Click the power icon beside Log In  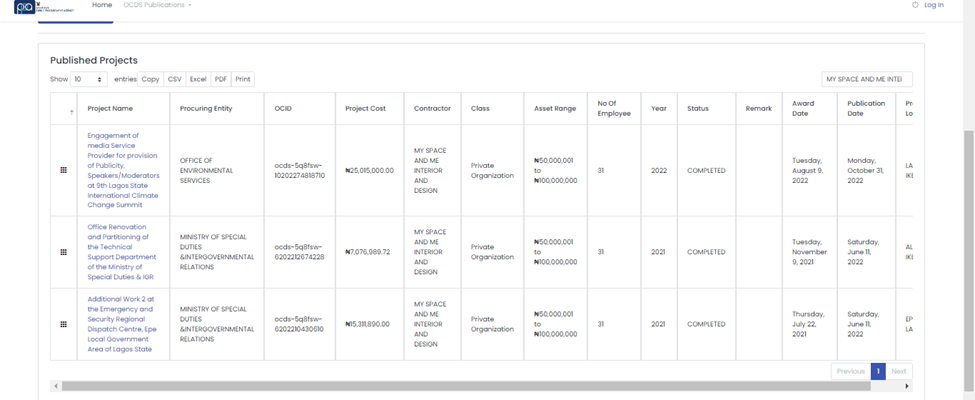(915, 5)
